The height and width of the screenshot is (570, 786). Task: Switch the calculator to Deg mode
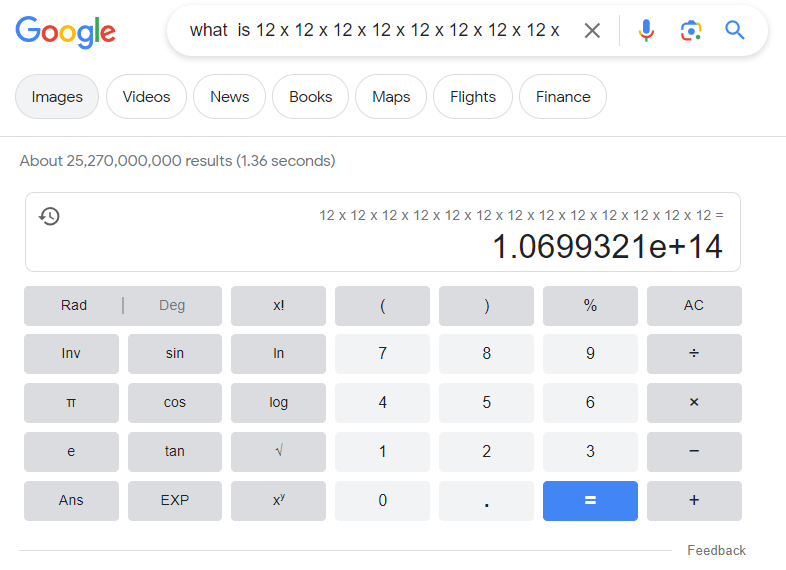pos(172,305)
